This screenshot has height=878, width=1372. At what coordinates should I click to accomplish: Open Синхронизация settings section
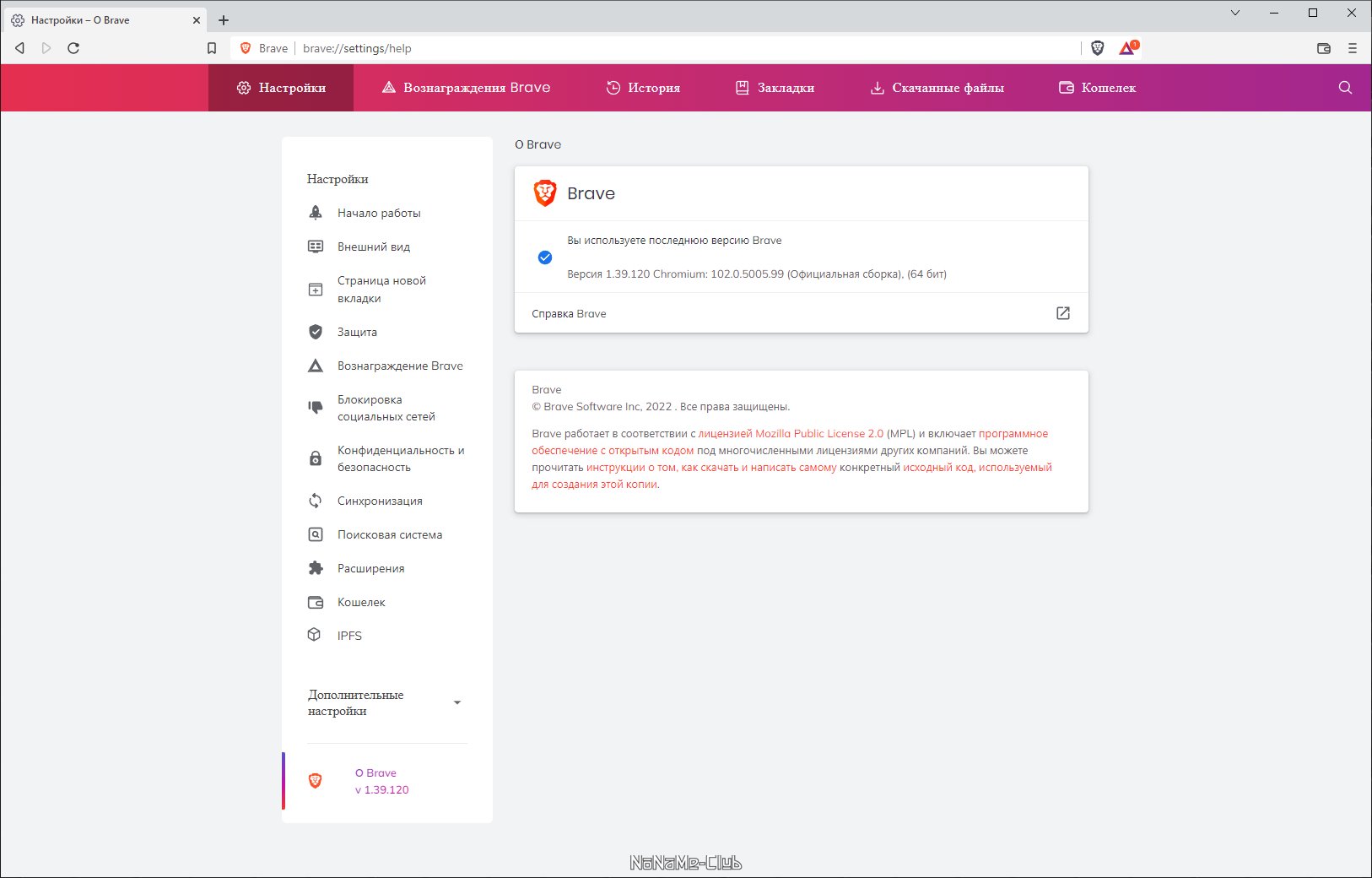tap(380, 501)
